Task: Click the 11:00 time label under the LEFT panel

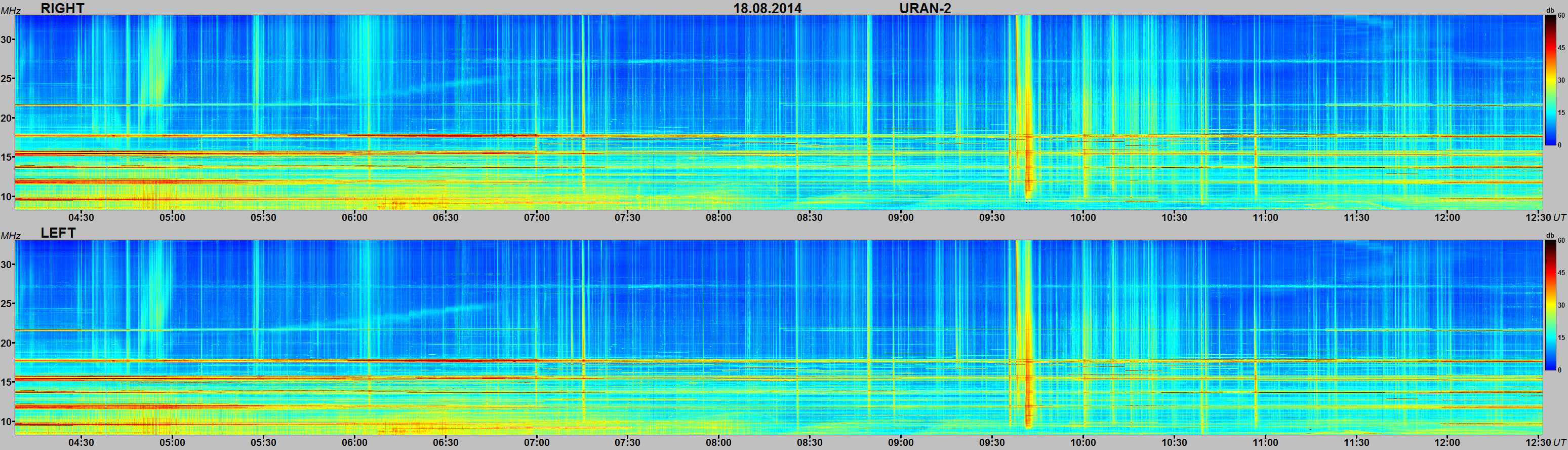Action: pos(1265,443)
